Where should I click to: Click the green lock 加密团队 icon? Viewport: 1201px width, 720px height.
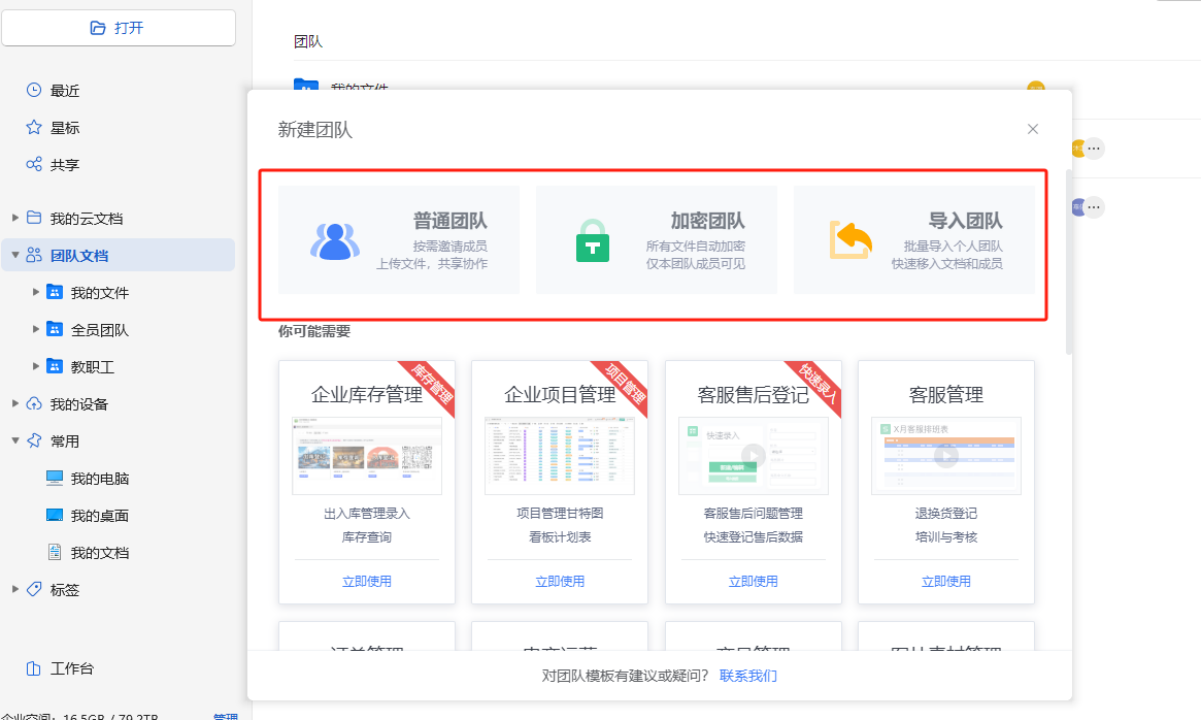(592, 240)
